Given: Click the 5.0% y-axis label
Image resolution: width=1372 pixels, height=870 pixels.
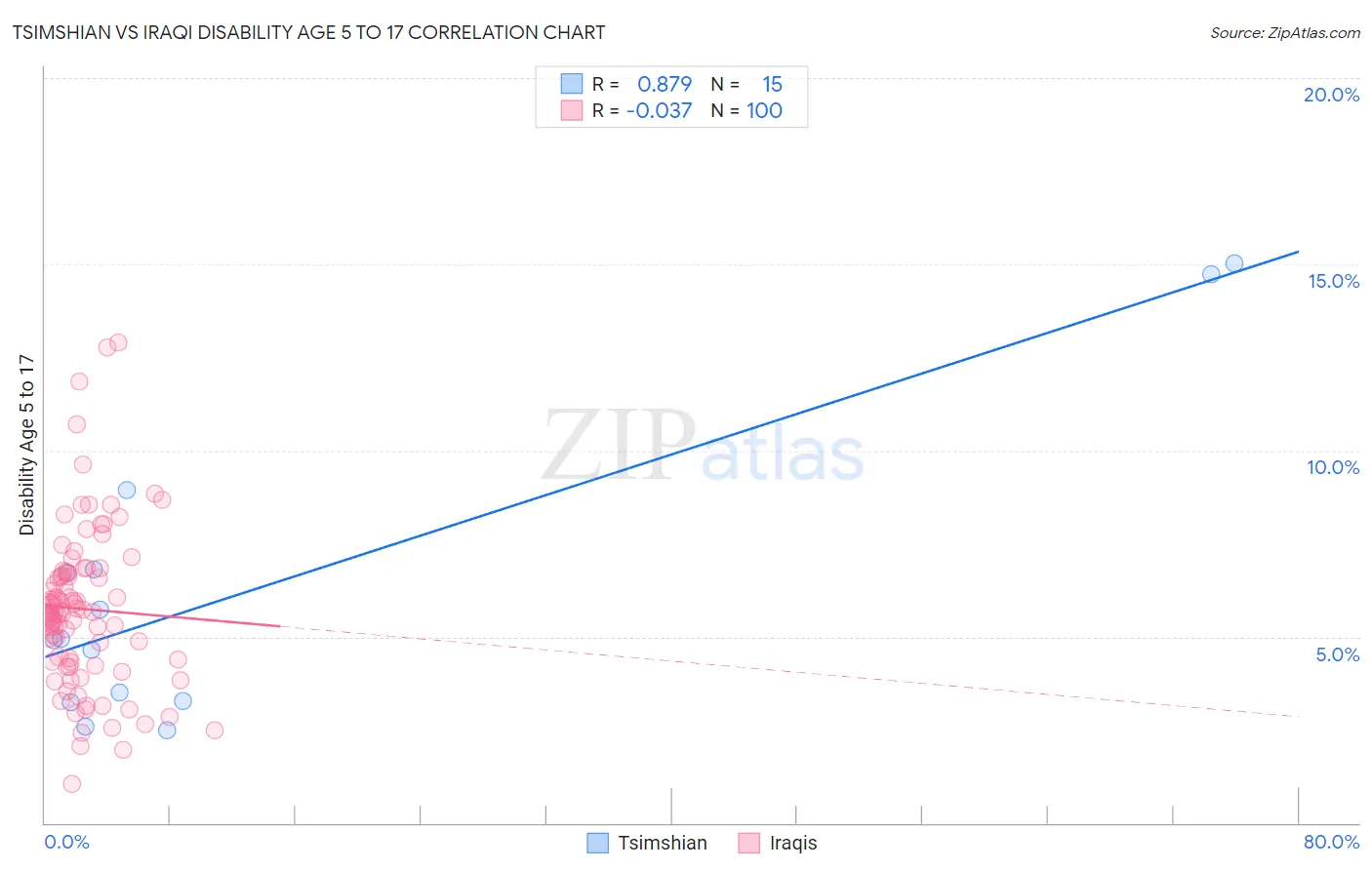Looking at the screenshot, I should click(1337, 654).
